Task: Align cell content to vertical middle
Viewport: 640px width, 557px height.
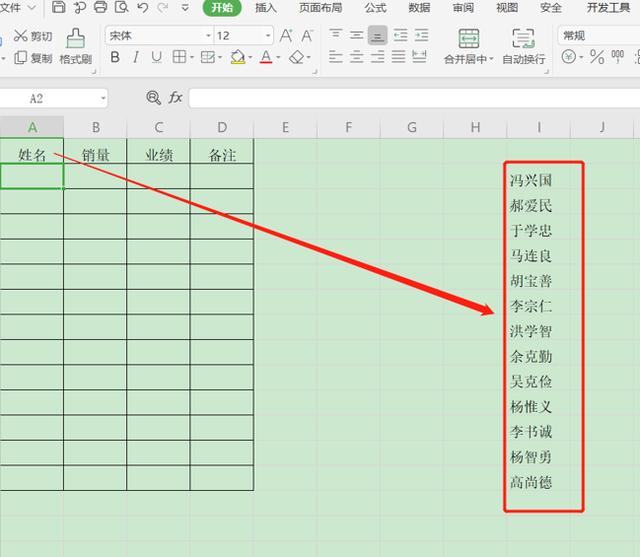Action: click(356, 36)
